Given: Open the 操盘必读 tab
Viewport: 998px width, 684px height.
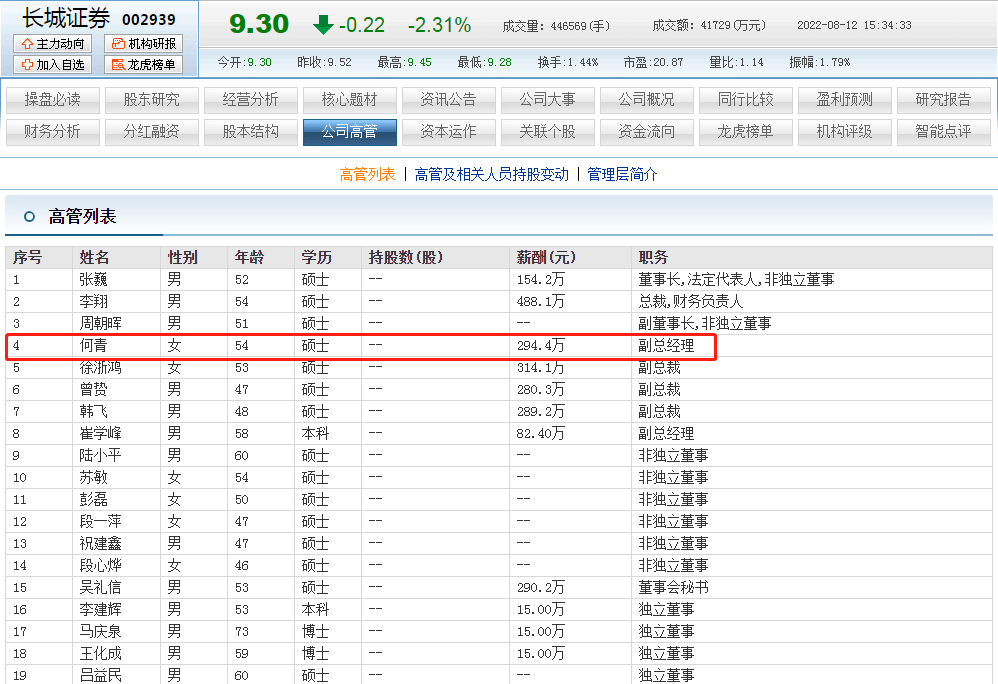Looking at the screenshot, I should tap(53, 100).
